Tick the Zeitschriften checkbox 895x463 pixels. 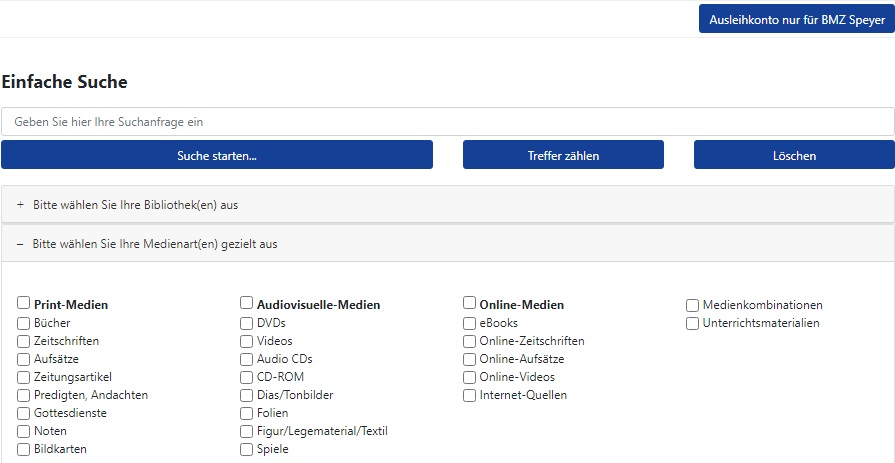pos(23,341)
